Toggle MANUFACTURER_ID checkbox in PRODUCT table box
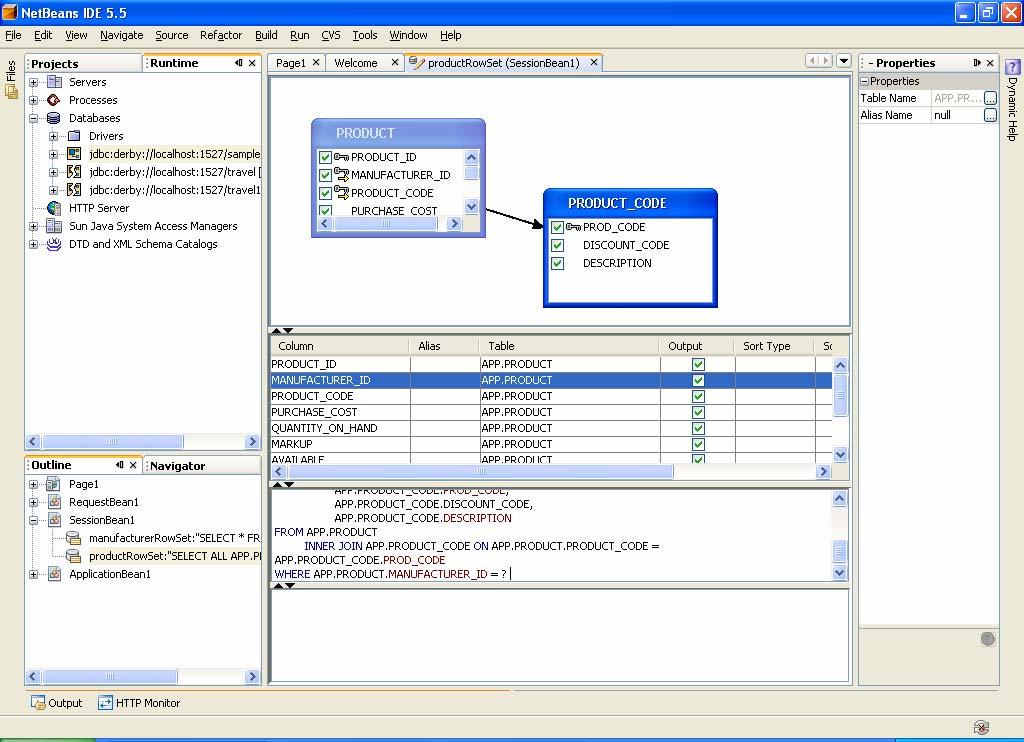Screen dimensions: 1024x742 coord(325,175)
